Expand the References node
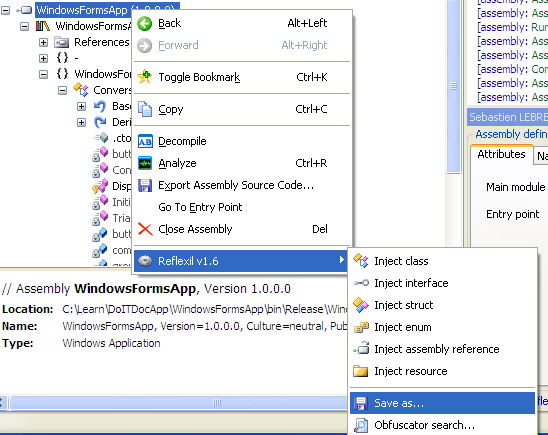Image resolution: width=548 pixels, height=435 pixels. (43, 42)
